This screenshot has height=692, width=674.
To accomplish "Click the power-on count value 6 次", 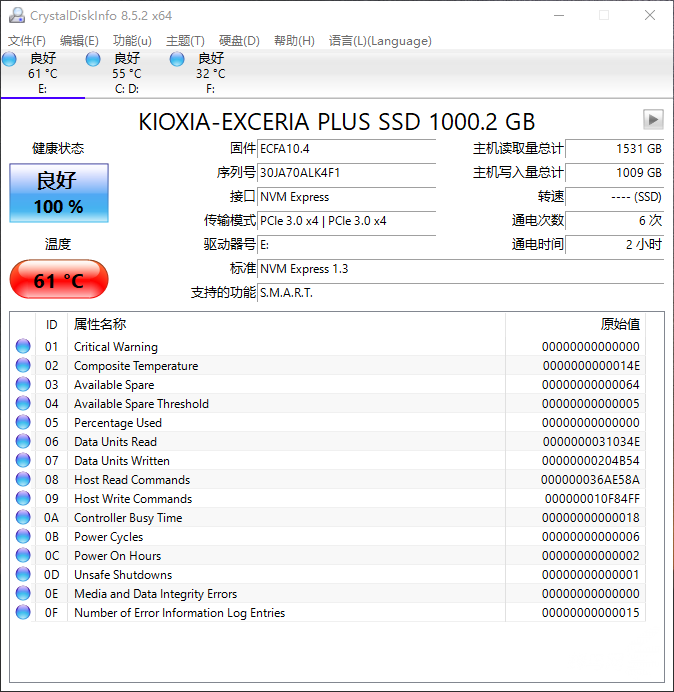I will tap(614, 221).
